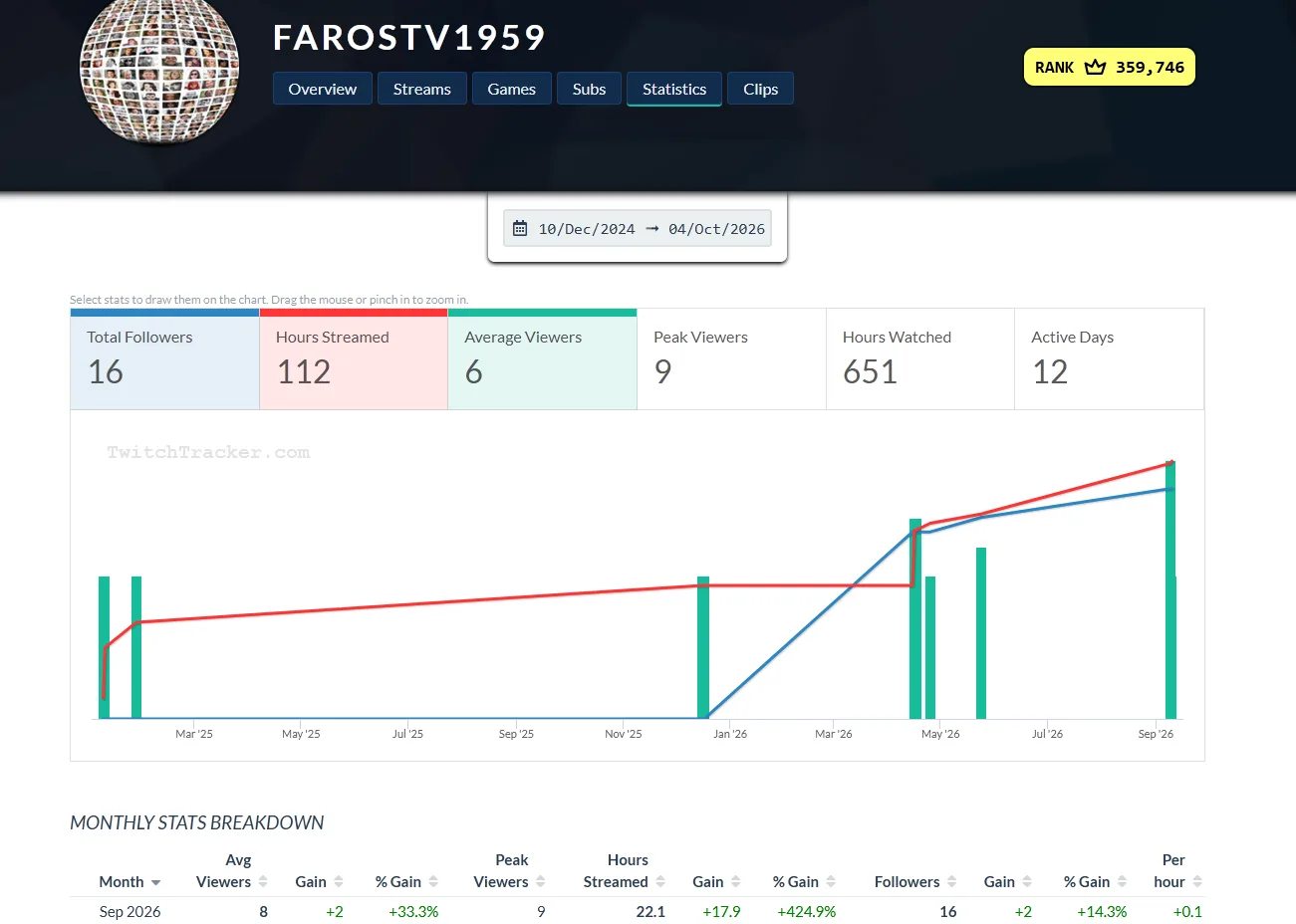Click the FAROSTV1959 channel name
1296x924 pixels.
point(409,38)
